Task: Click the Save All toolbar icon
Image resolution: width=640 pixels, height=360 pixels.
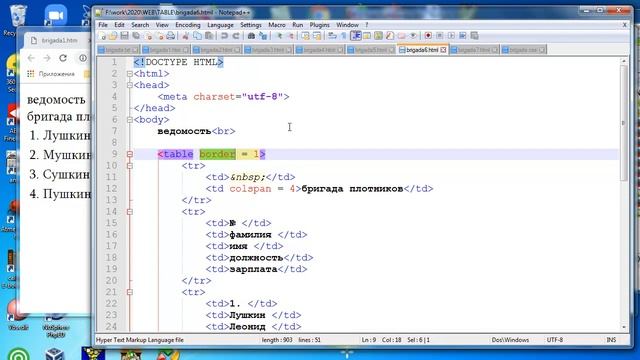Action: [136, 36]
